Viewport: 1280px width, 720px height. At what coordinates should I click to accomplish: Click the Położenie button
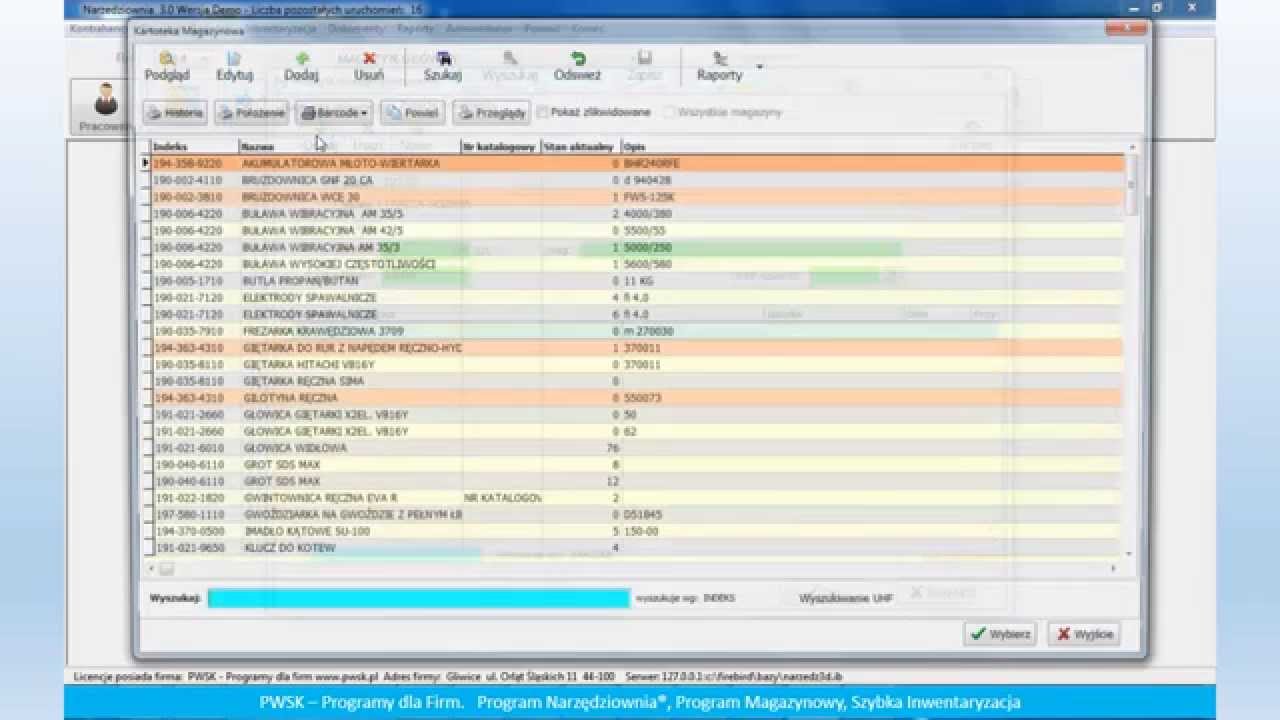(252, 113)
